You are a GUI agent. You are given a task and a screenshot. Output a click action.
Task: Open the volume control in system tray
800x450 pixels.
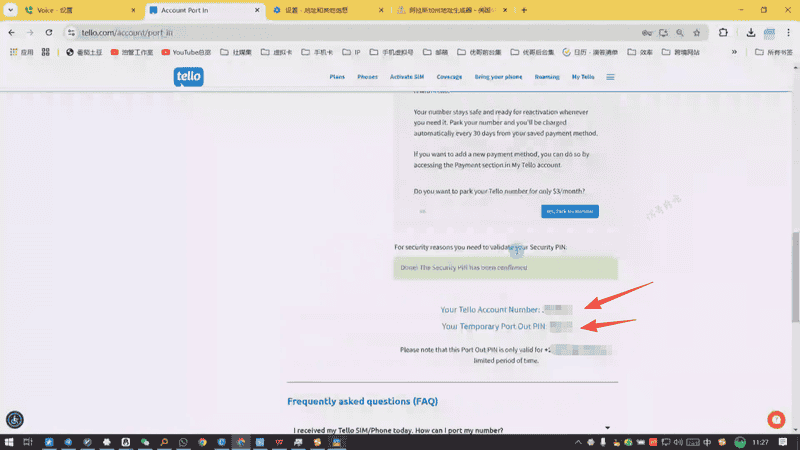[678, 442]
